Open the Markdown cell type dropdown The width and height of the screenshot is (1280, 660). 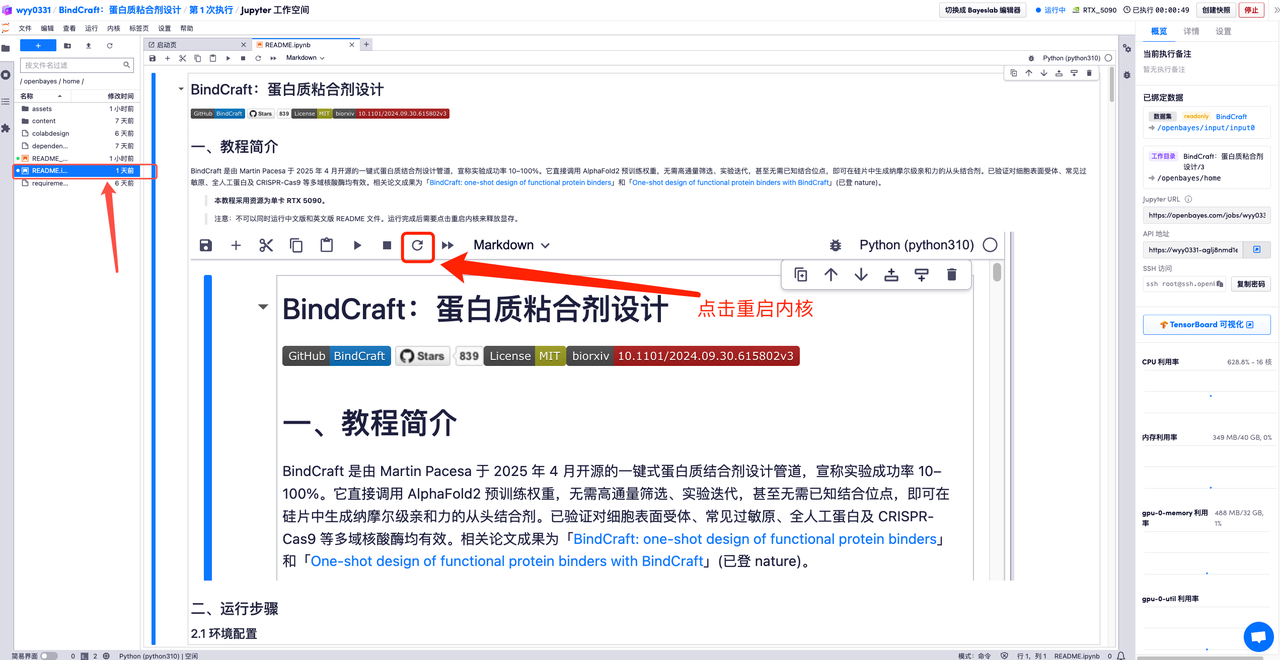coord(305,58)
